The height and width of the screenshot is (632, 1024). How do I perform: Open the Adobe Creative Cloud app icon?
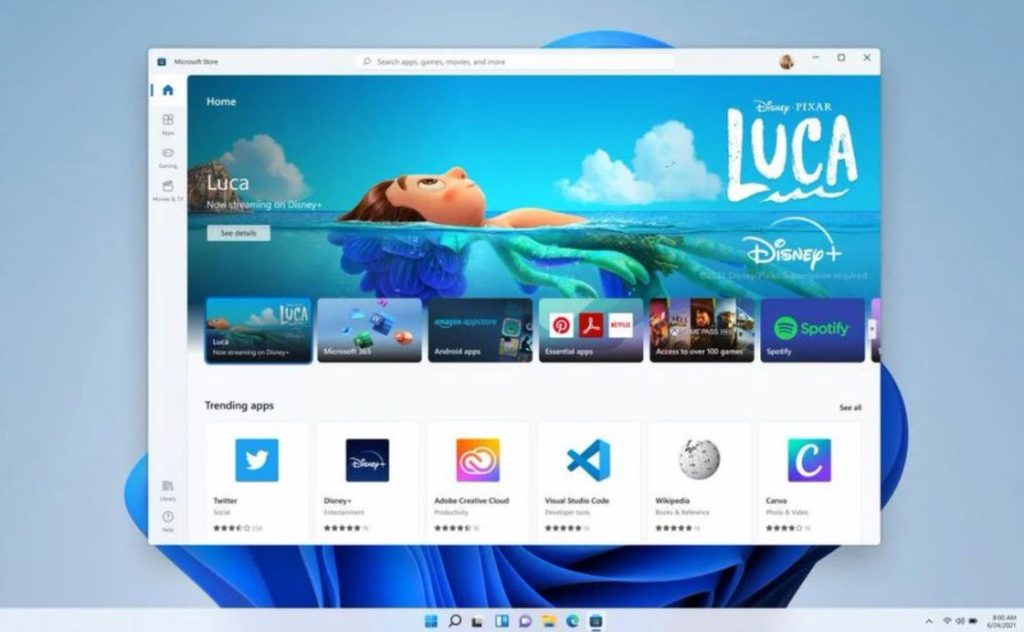tap(478, 460)
